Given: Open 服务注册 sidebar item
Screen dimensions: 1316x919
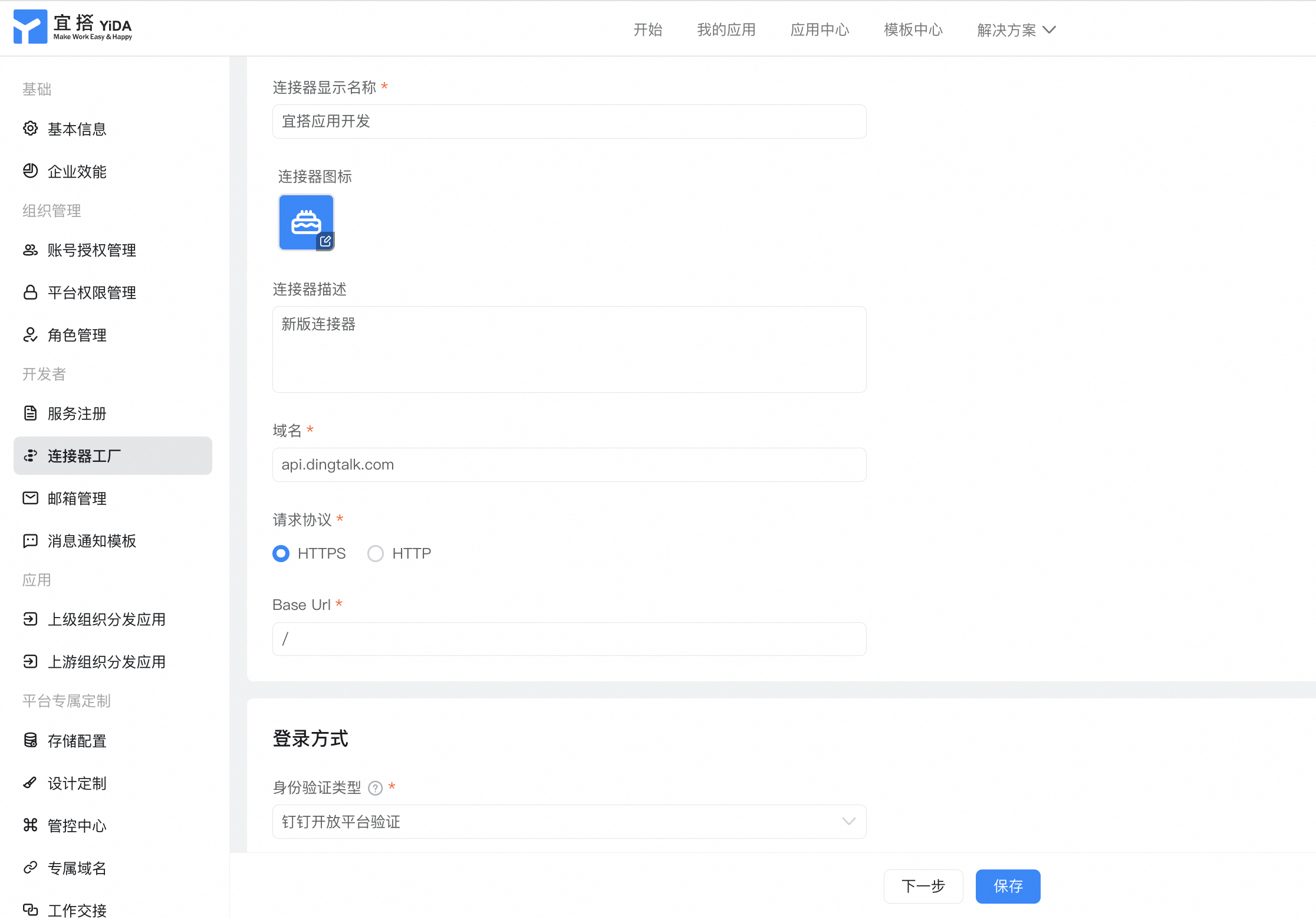Looking at the screenshot, I should [x=113, y=413].
